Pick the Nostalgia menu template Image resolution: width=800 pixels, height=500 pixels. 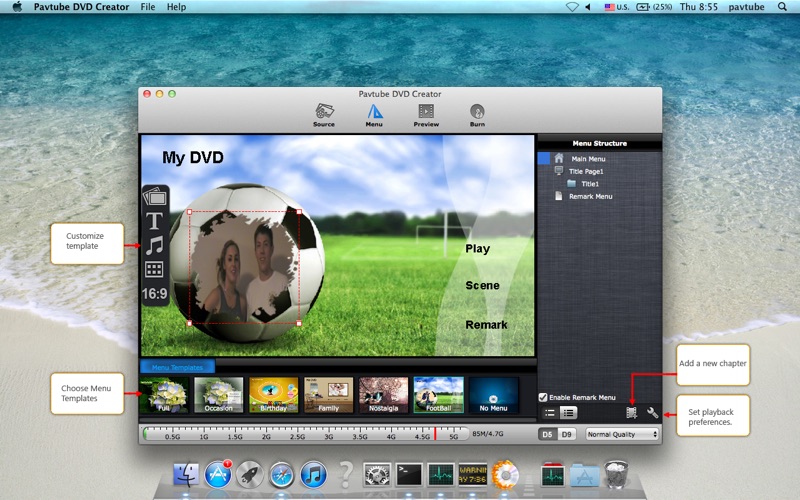tap(384, 395)
